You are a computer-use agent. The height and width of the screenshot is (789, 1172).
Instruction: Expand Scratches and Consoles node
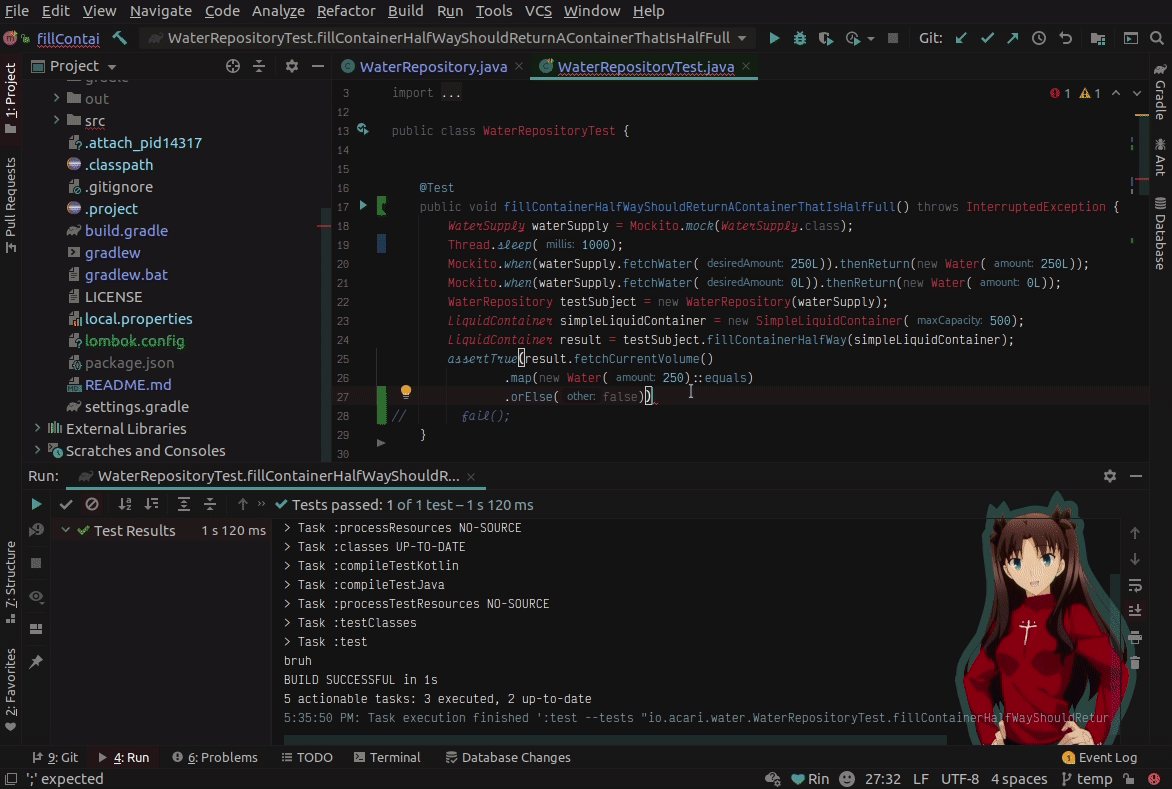click(37, 450)
